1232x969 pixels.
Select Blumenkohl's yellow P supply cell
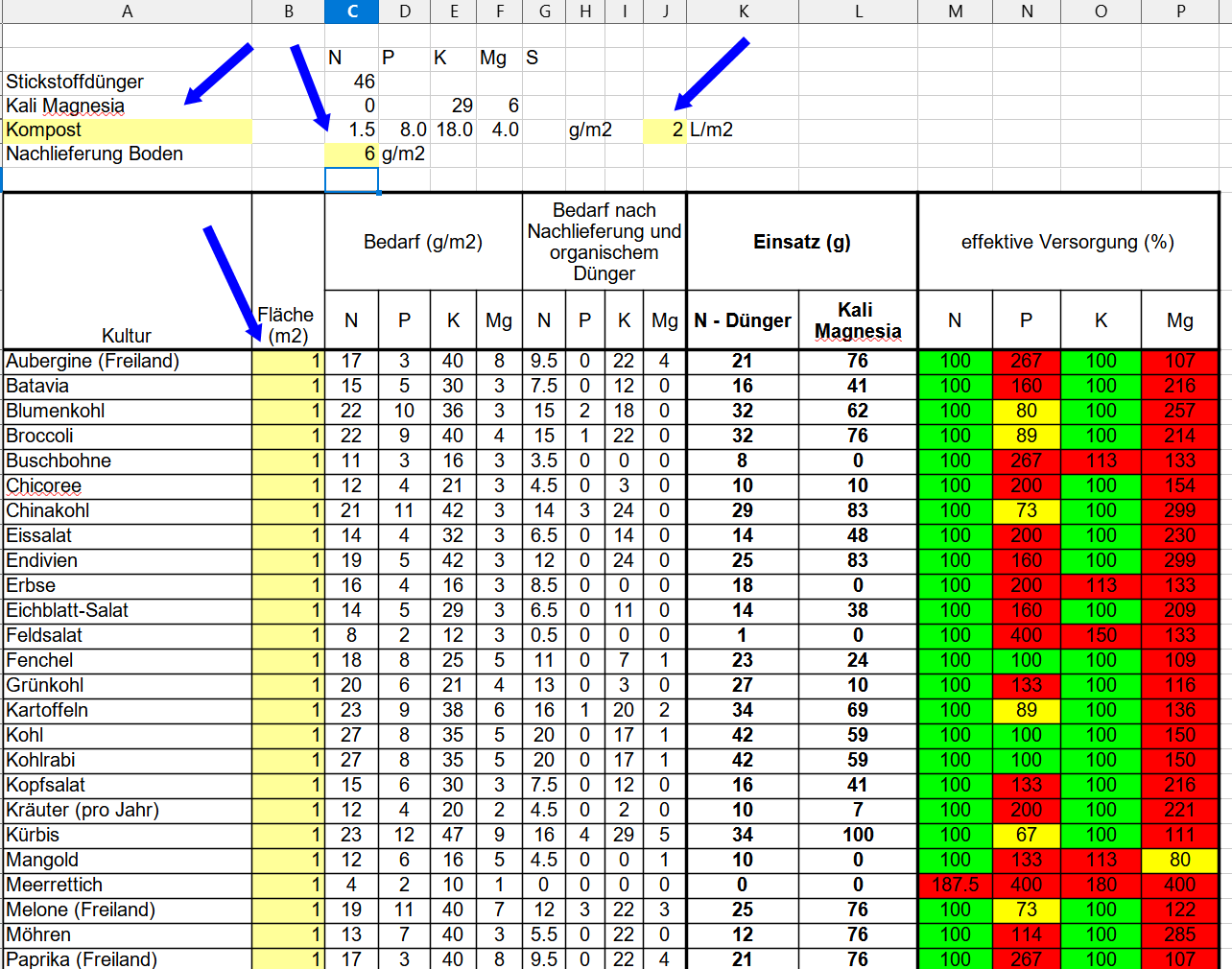pyautogui.click(x=1026, y=411)
